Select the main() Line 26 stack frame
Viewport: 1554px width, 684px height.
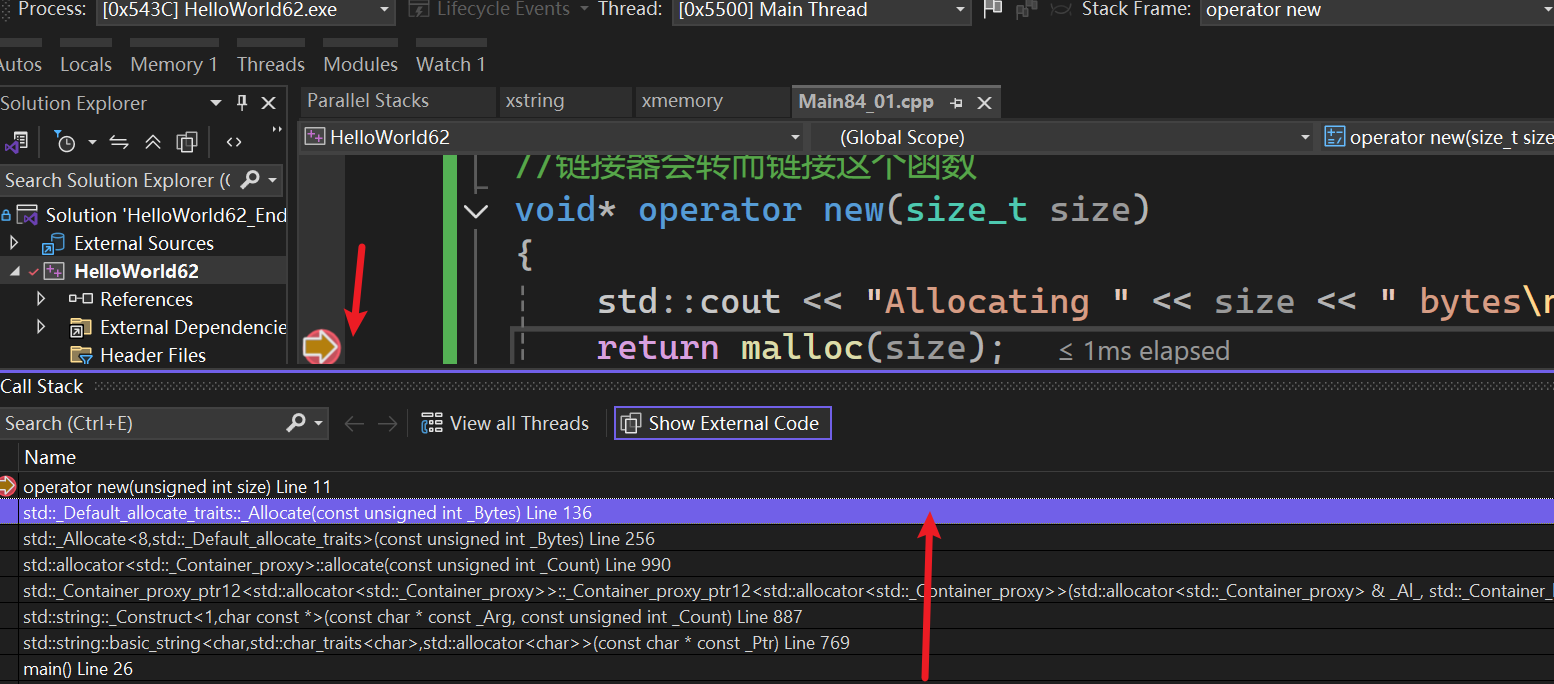[x=78, y=669]
